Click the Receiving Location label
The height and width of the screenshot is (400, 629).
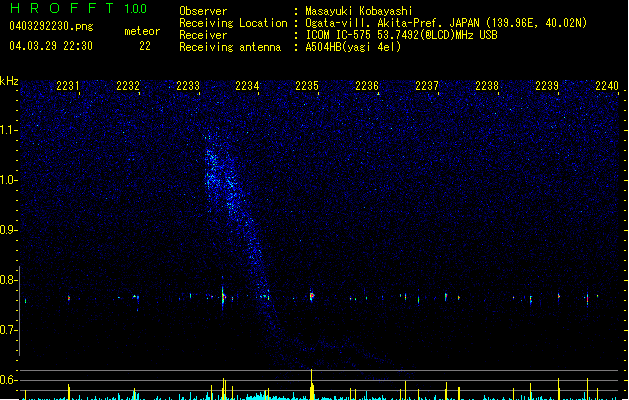tap(233, 23)
